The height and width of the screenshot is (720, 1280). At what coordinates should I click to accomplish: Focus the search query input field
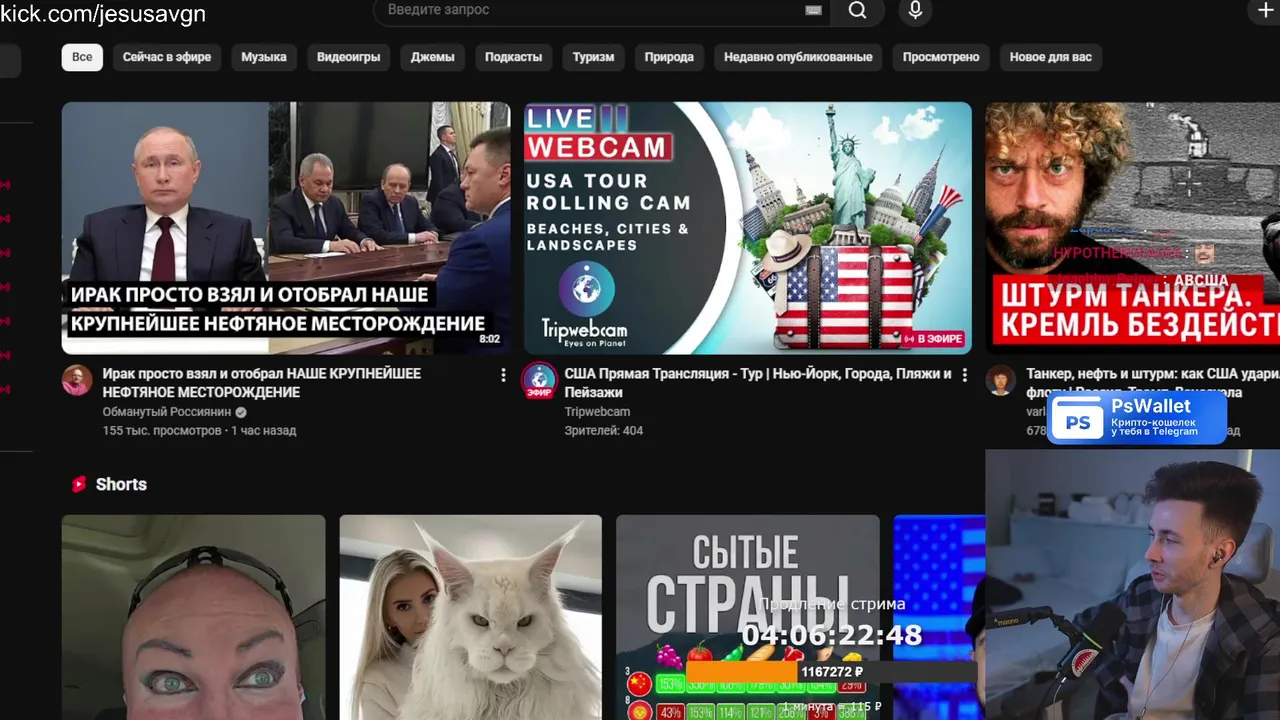(602, 10)
